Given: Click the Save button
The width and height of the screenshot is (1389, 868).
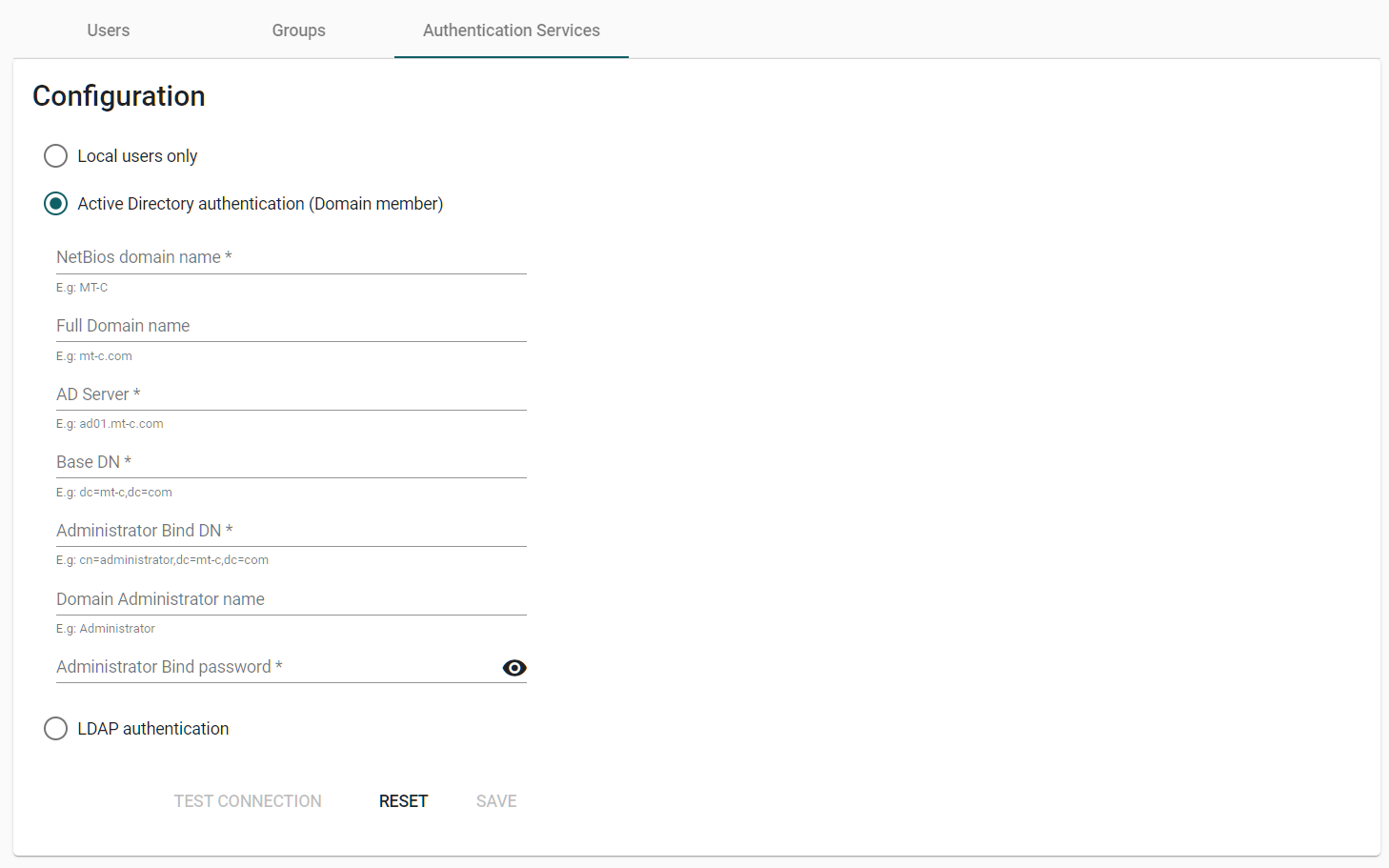Looking at the screenshot, I should (x=496, y=801).
